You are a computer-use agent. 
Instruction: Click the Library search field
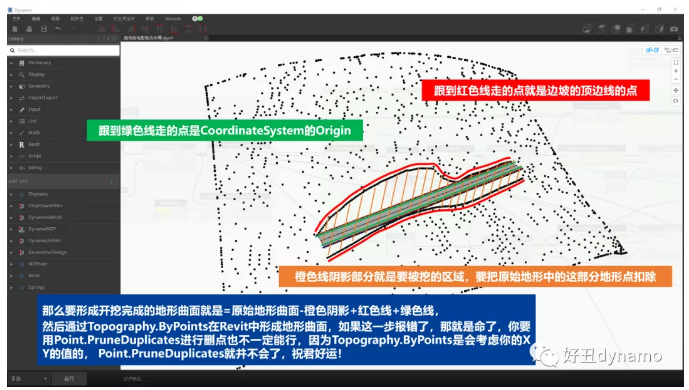click(63, 51)
